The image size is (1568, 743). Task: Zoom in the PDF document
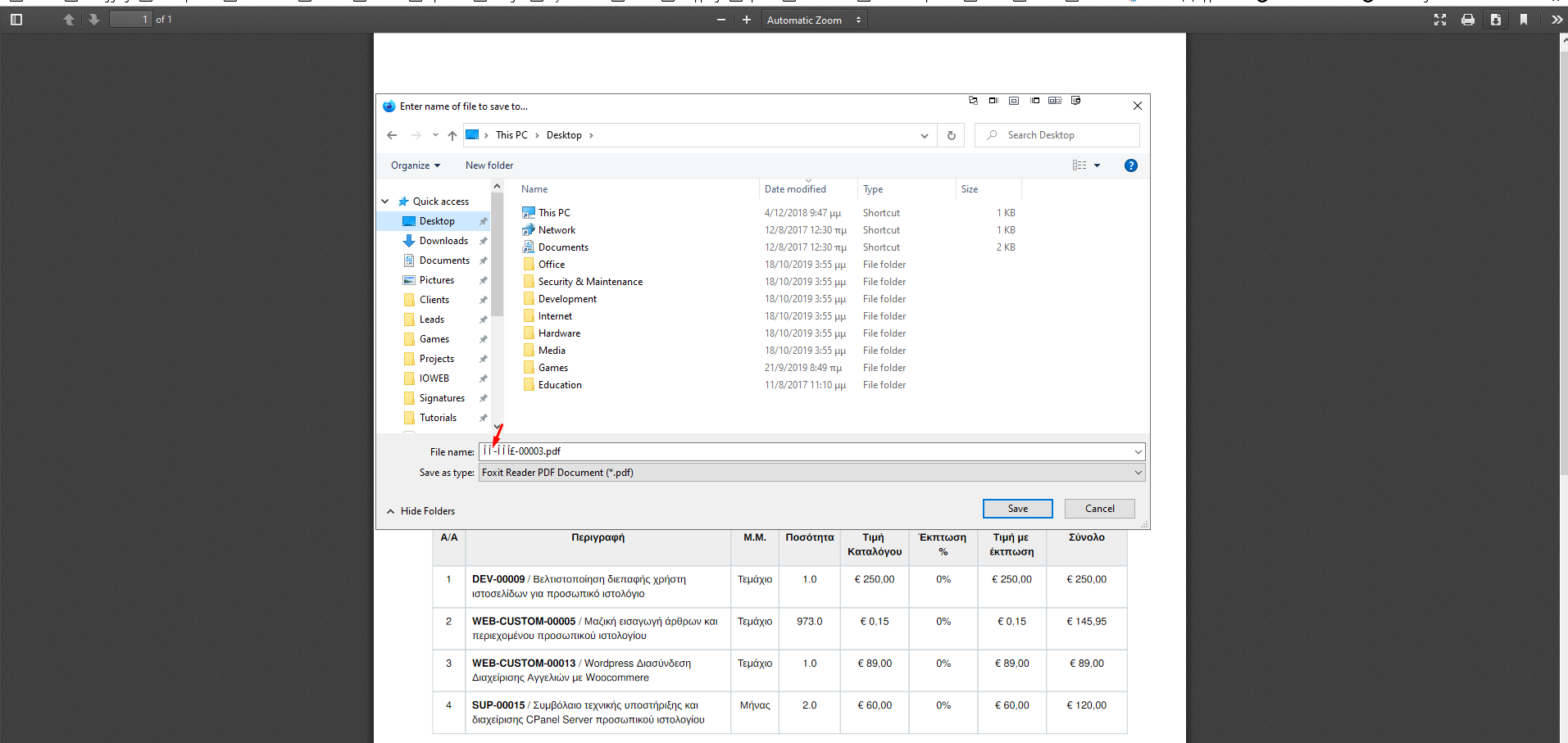click(747, 20)
